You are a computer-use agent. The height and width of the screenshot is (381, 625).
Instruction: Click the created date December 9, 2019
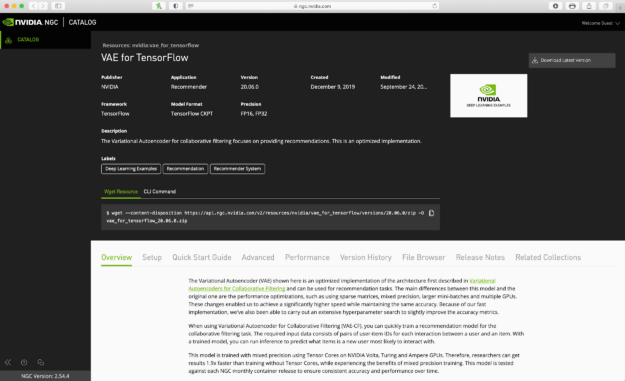[332, 87]
